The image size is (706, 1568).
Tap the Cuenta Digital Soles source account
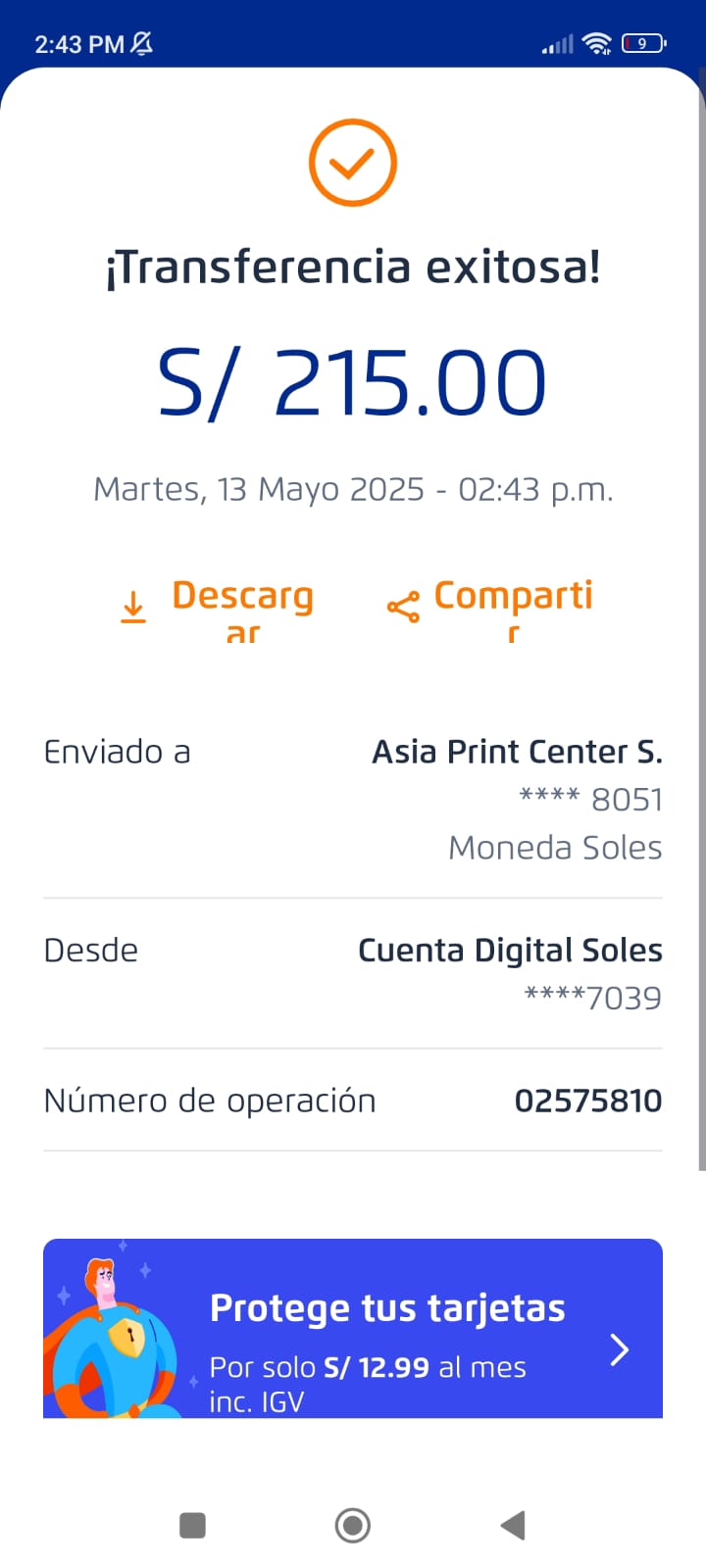[510, 950]
